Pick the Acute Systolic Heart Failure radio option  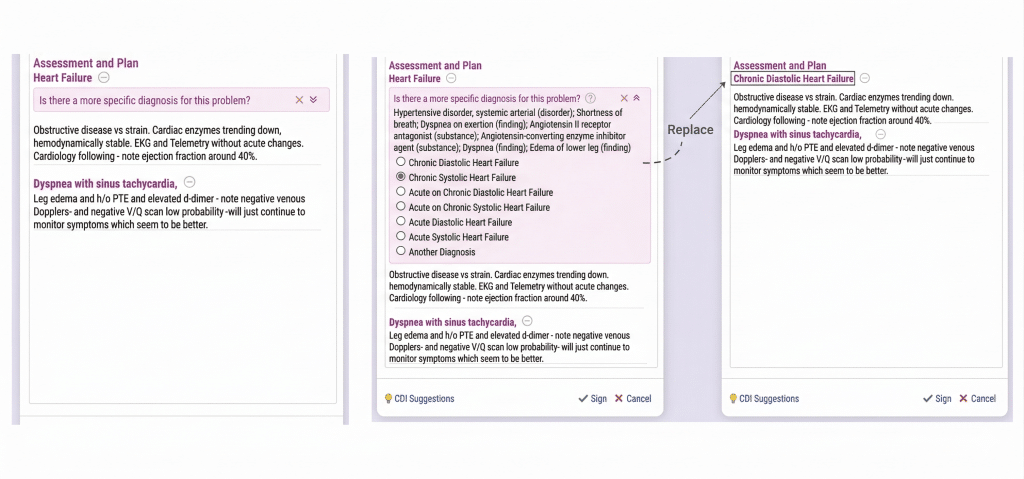point(402,237)
